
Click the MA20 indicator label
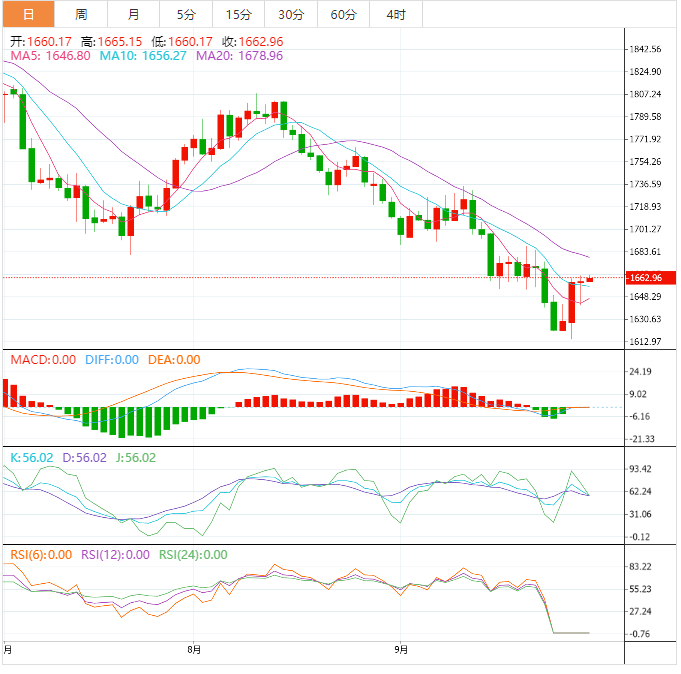(239, 56)
